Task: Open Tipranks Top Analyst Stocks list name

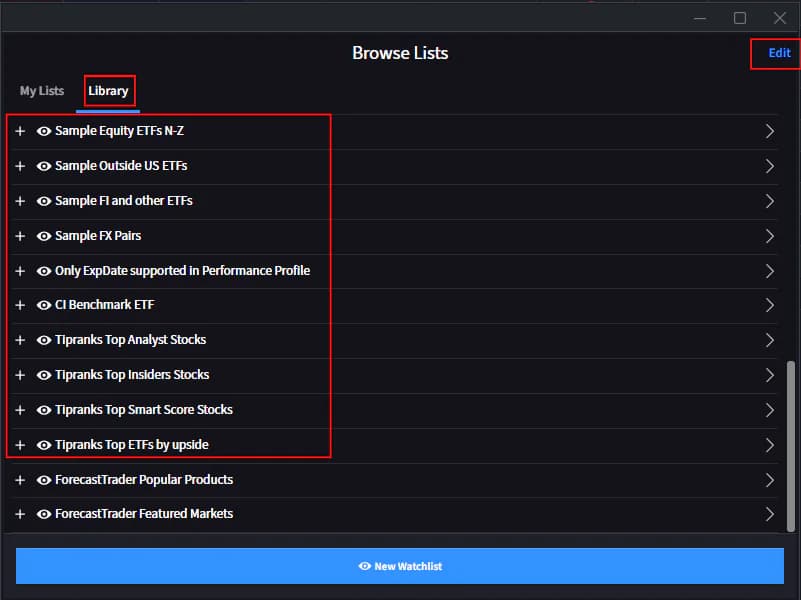Action: click(x=131, y=340)
